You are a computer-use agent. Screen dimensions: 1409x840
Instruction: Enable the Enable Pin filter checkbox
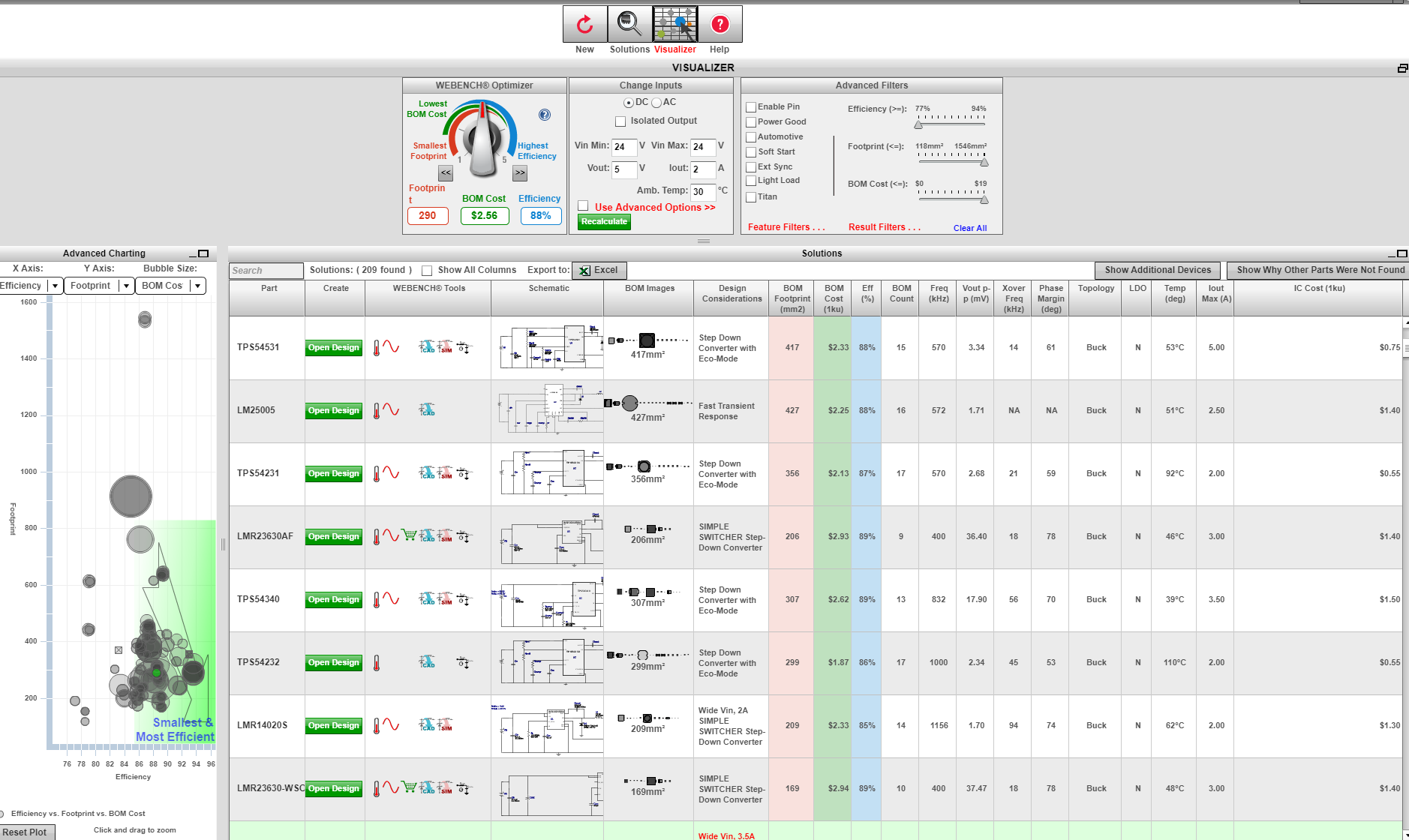[751, 107]
